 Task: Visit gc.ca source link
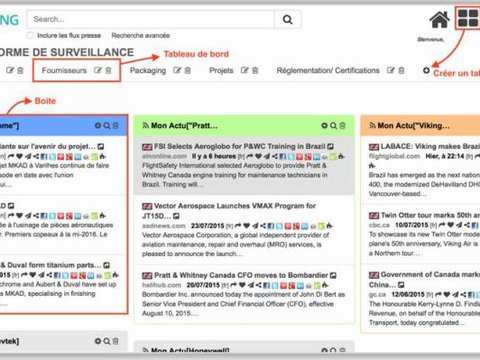pos(377,295)
